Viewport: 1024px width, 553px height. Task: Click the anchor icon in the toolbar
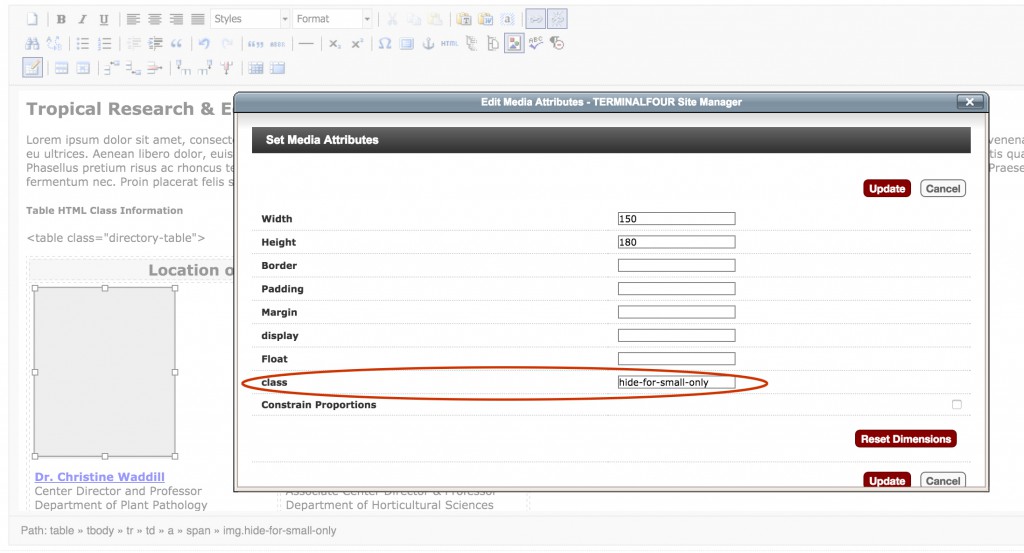pos(428,44)
